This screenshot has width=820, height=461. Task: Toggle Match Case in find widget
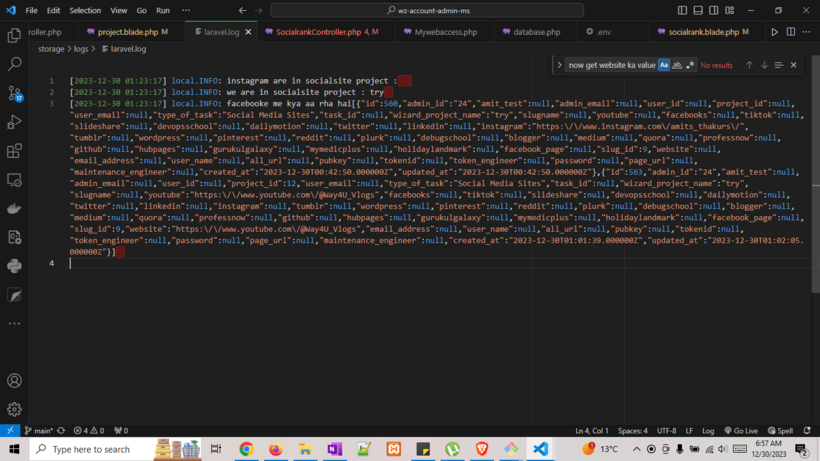(x=664, y=65)
